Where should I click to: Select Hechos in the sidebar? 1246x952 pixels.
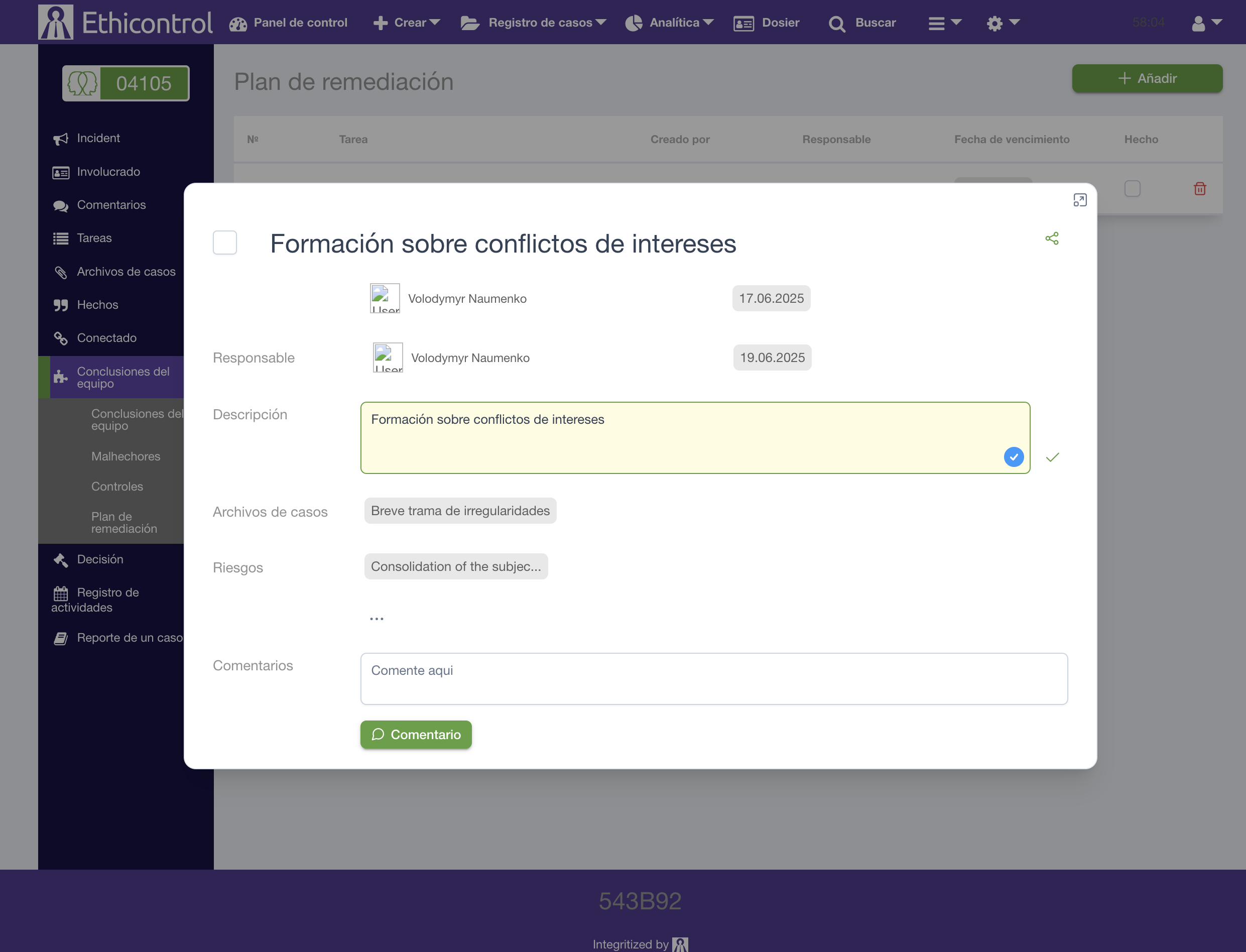(x=97, y=305)
